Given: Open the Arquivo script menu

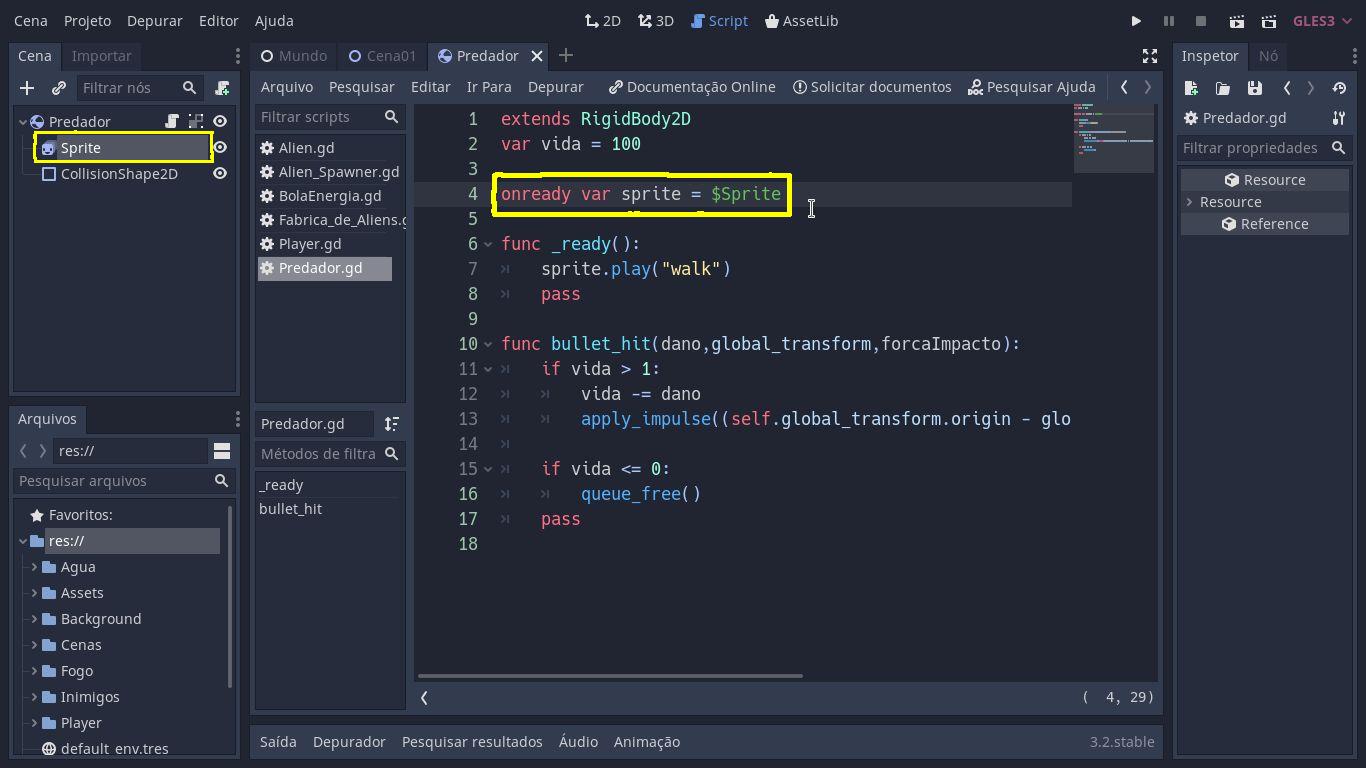Looking at the screenshot, I should 287,87.
